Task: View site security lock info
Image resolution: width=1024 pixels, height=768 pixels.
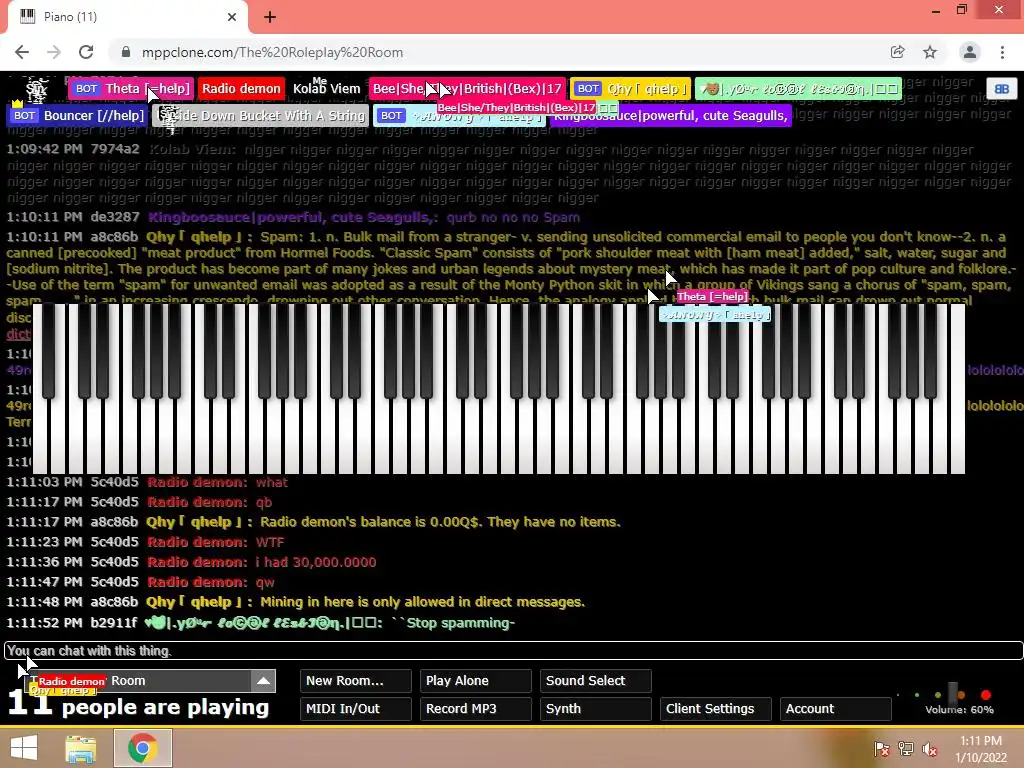Action: click(x=126, y=52)
